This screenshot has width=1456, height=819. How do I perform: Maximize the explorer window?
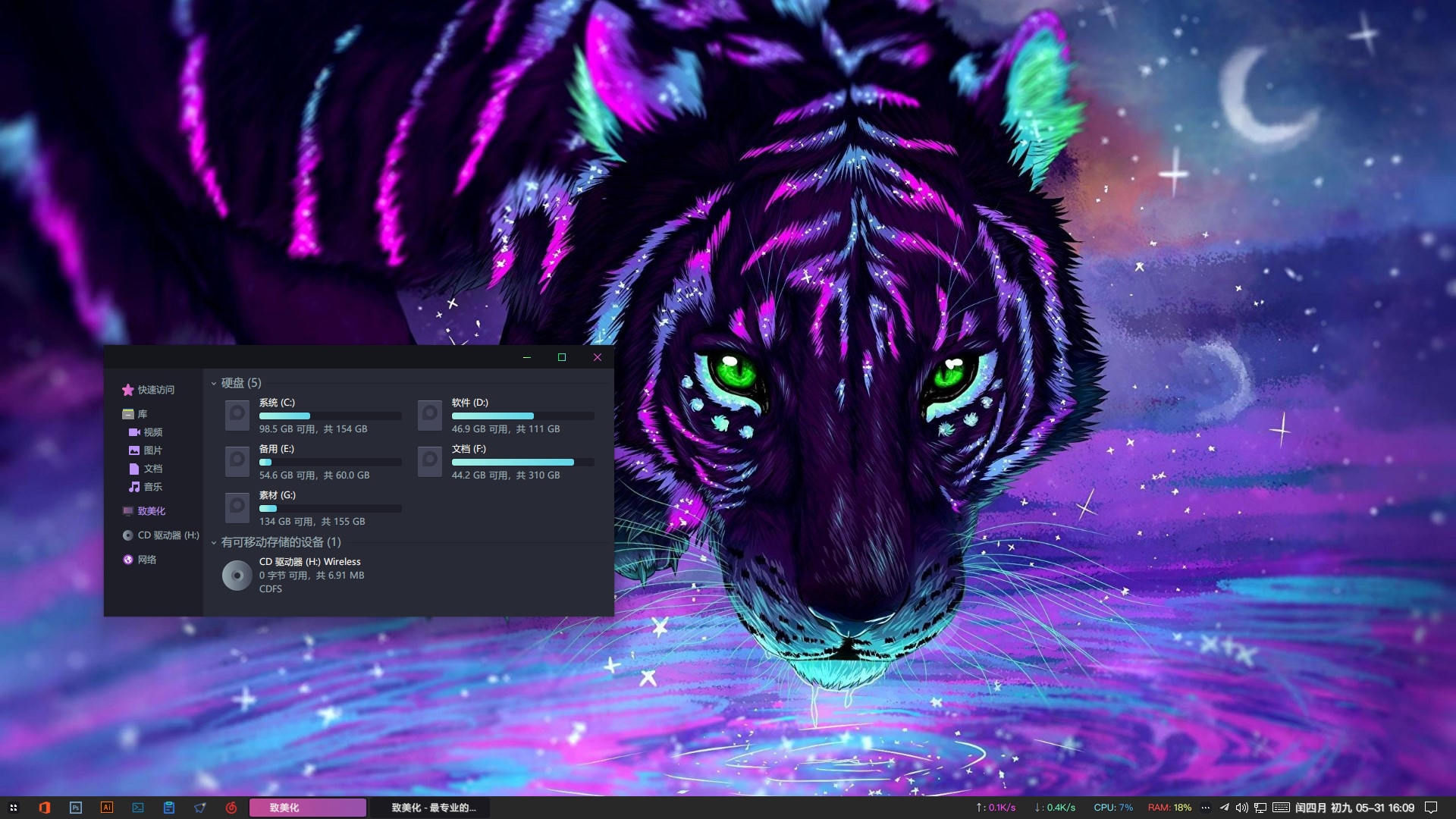(x=562, y=357)
